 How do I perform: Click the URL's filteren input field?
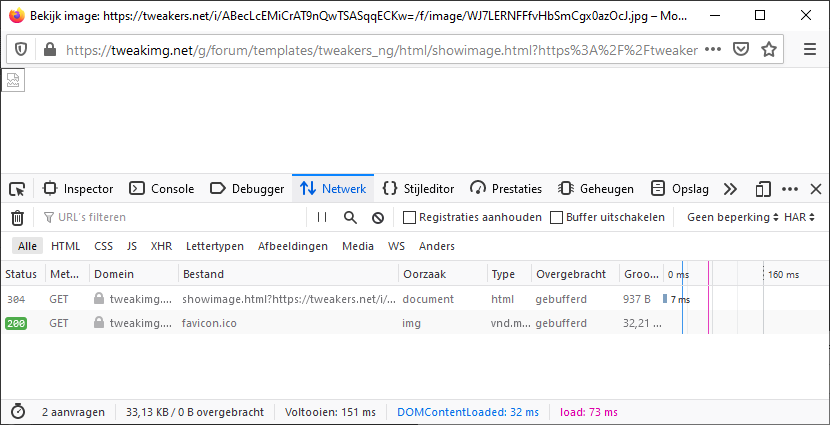(172, 218)
